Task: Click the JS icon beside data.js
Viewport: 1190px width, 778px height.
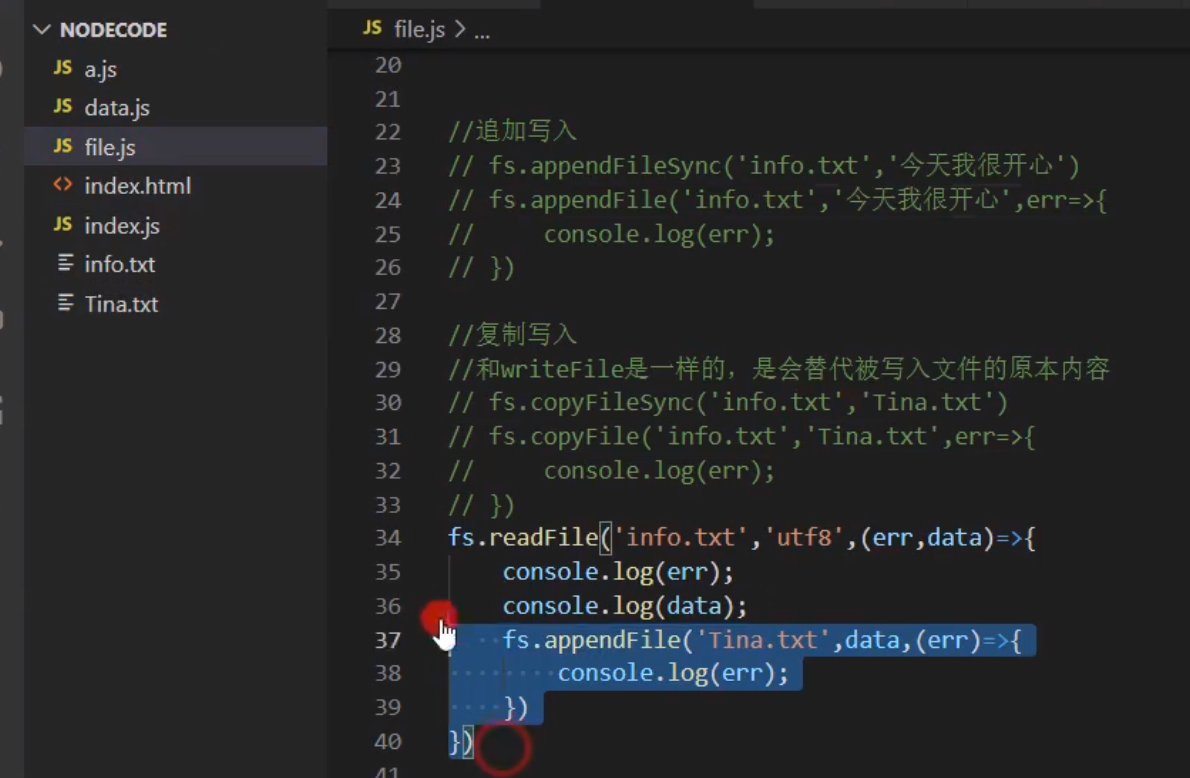Action: pos(63,106)
